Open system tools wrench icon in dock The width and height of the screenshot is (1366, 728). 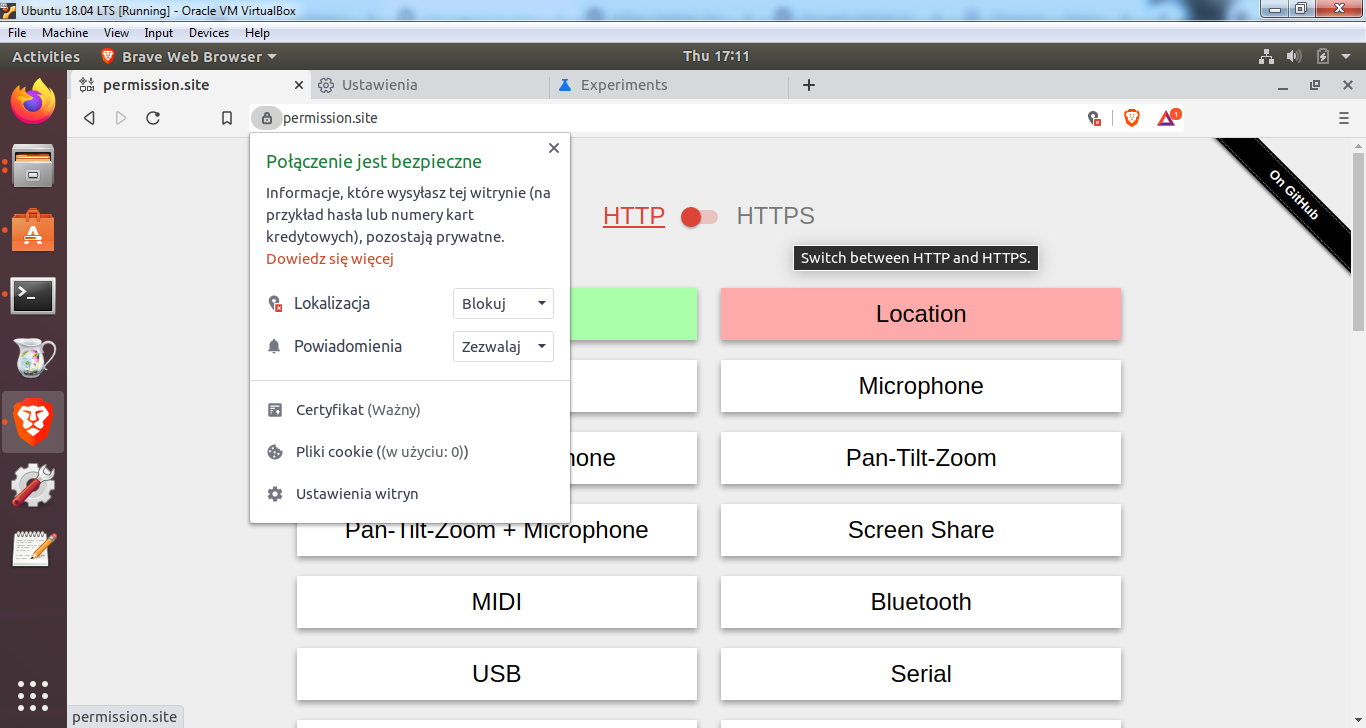point(33,486)
